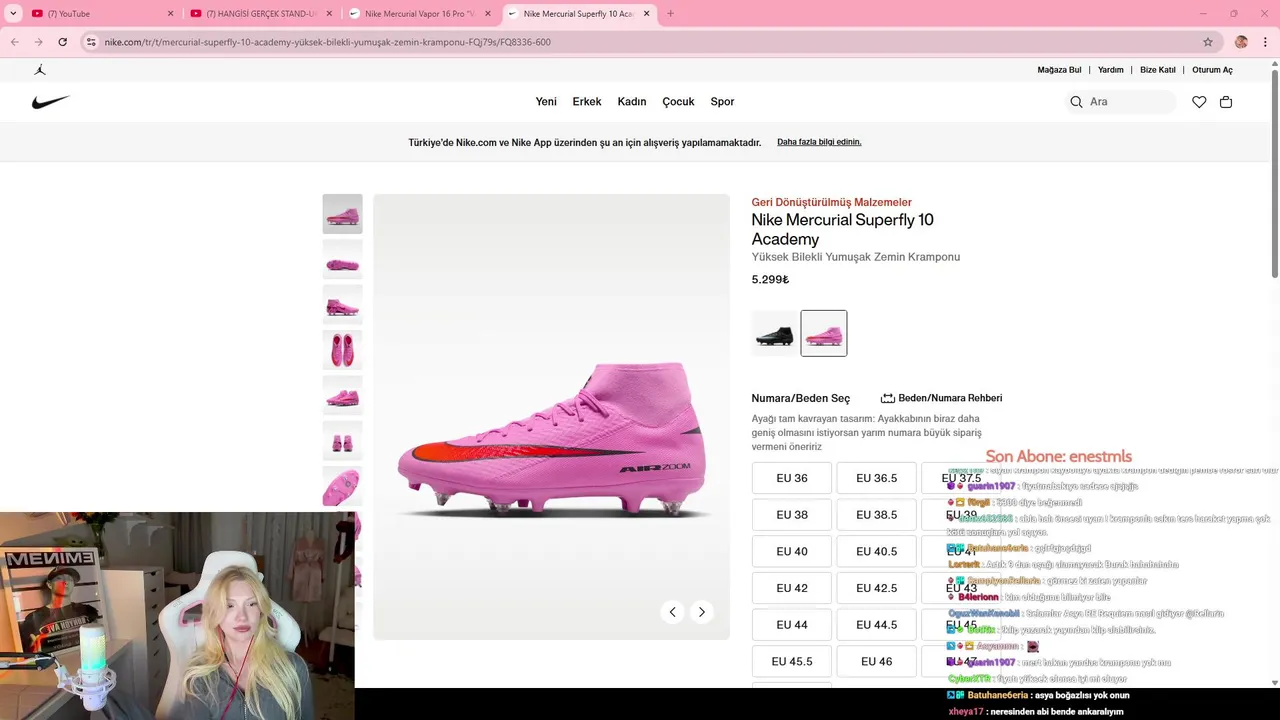
Task: Open the Çocuk menu
Action: (678, 102)
